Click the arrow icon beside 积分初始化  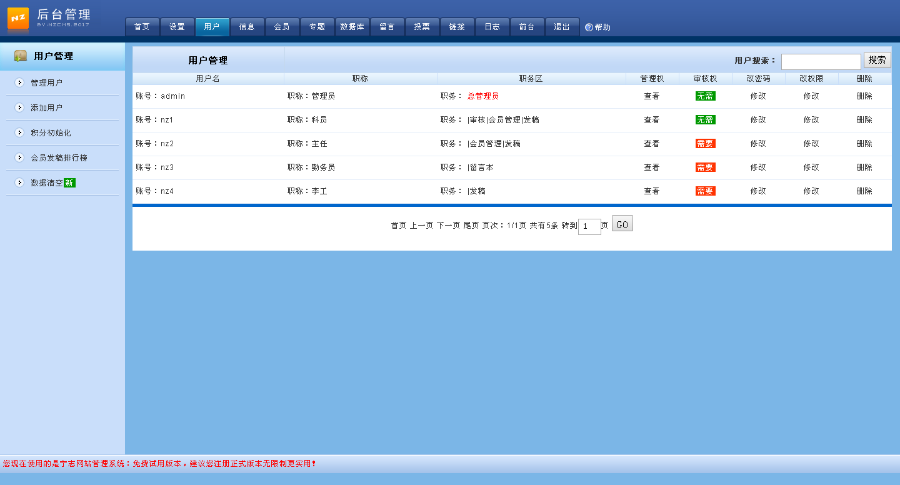pos(20,133)
